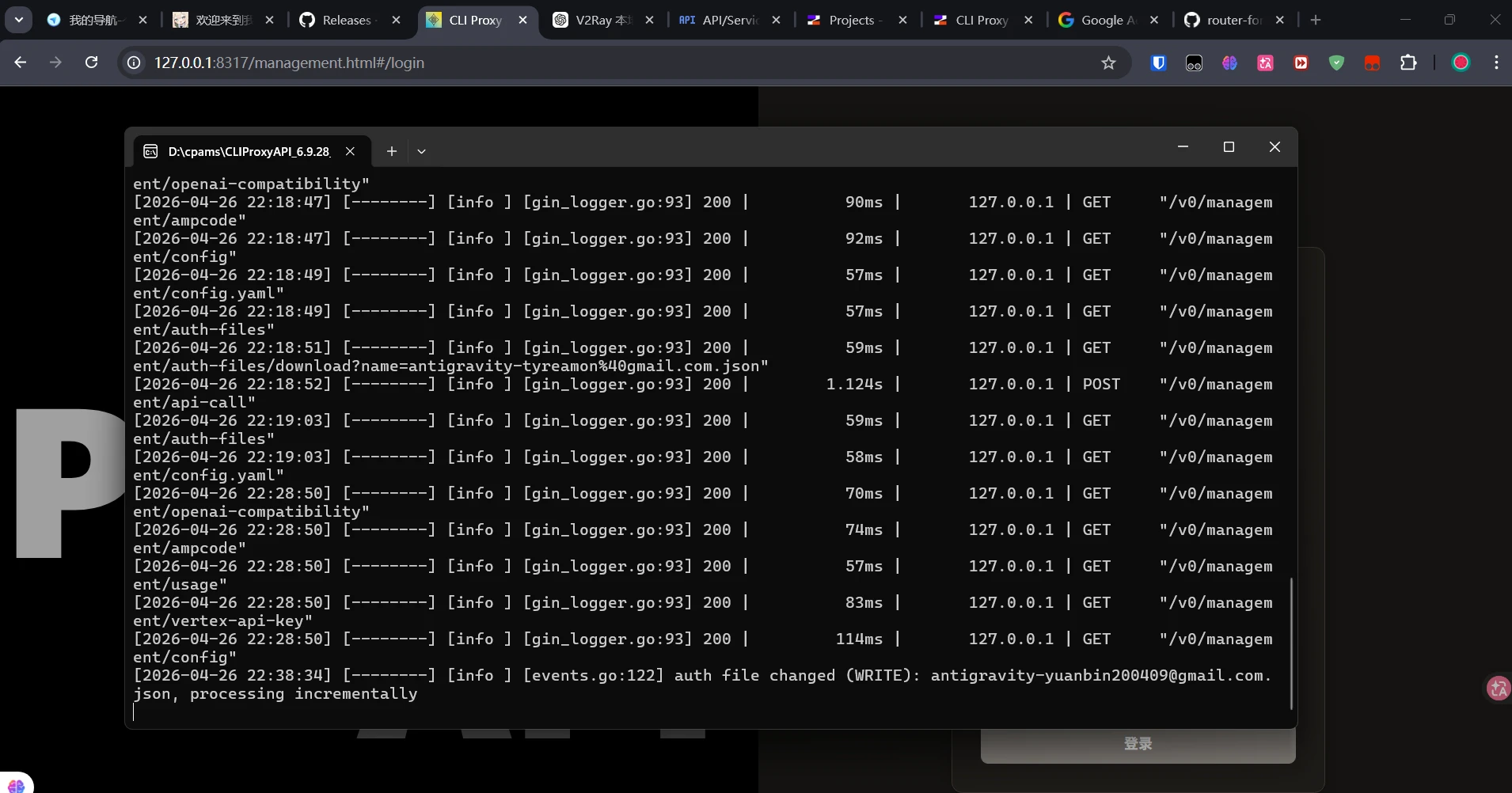This screenshot has height=793, width=1512.
Task: View site information icon in address bar
Action: point(135,63)
